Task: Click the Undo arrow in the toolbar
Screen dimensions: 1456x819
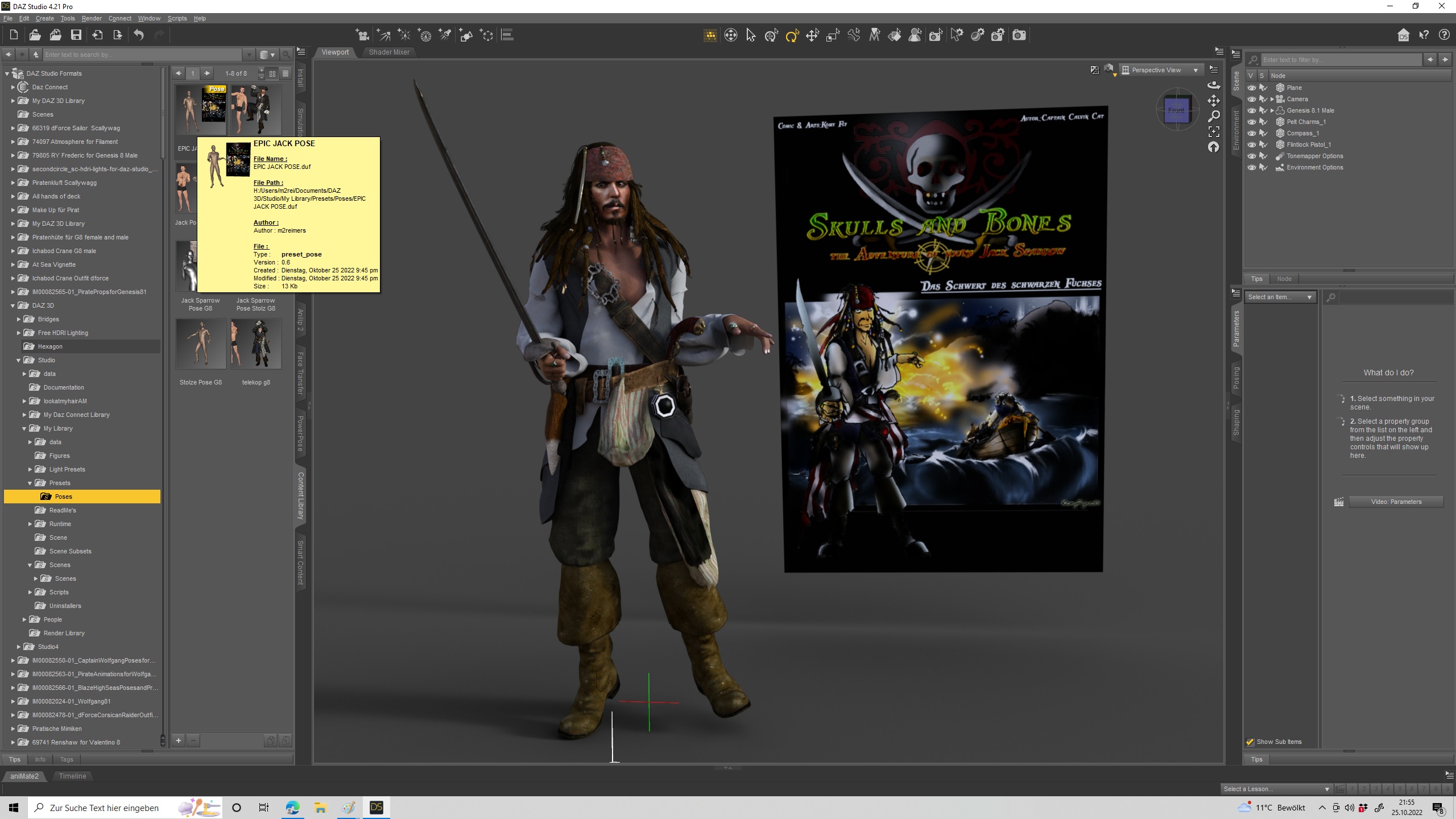Action: [x=139, y=35]
